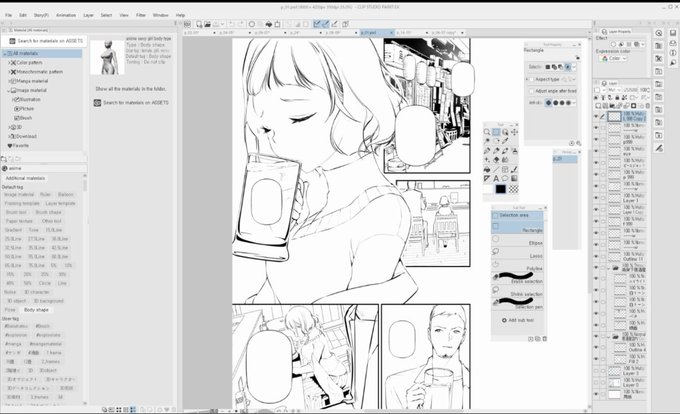Select the Figure line tool
The image size is (680, 414).
pyautogui.click(x=496, y=170)
